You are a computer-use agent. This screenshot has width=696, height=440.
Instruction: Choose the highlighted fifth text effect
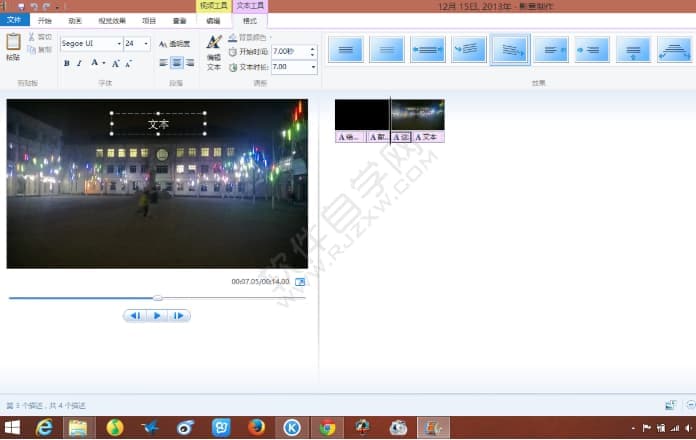510,49
